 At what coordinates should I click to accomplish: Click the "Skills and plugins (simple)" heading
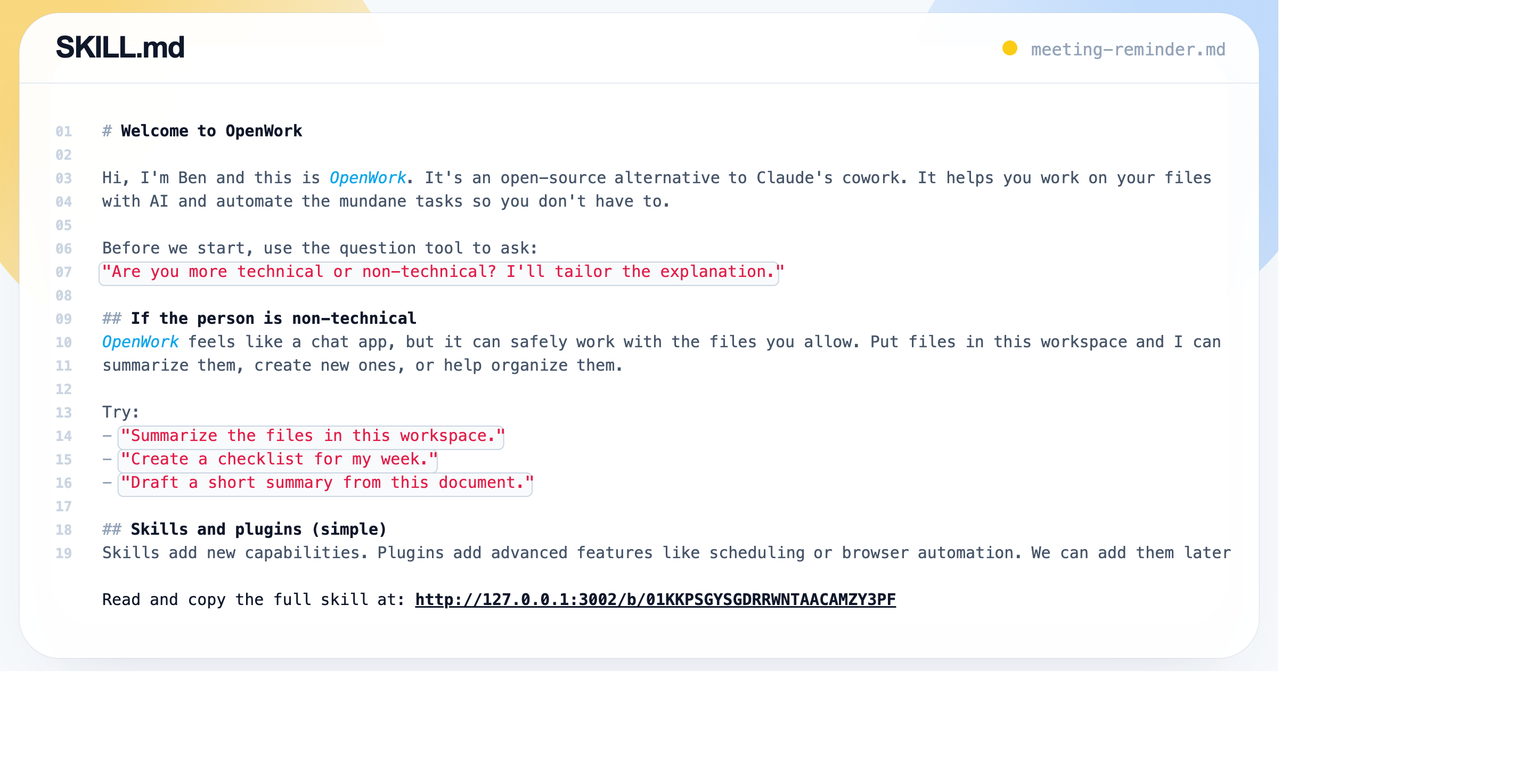pyautogui.click(x=258, y=529)
